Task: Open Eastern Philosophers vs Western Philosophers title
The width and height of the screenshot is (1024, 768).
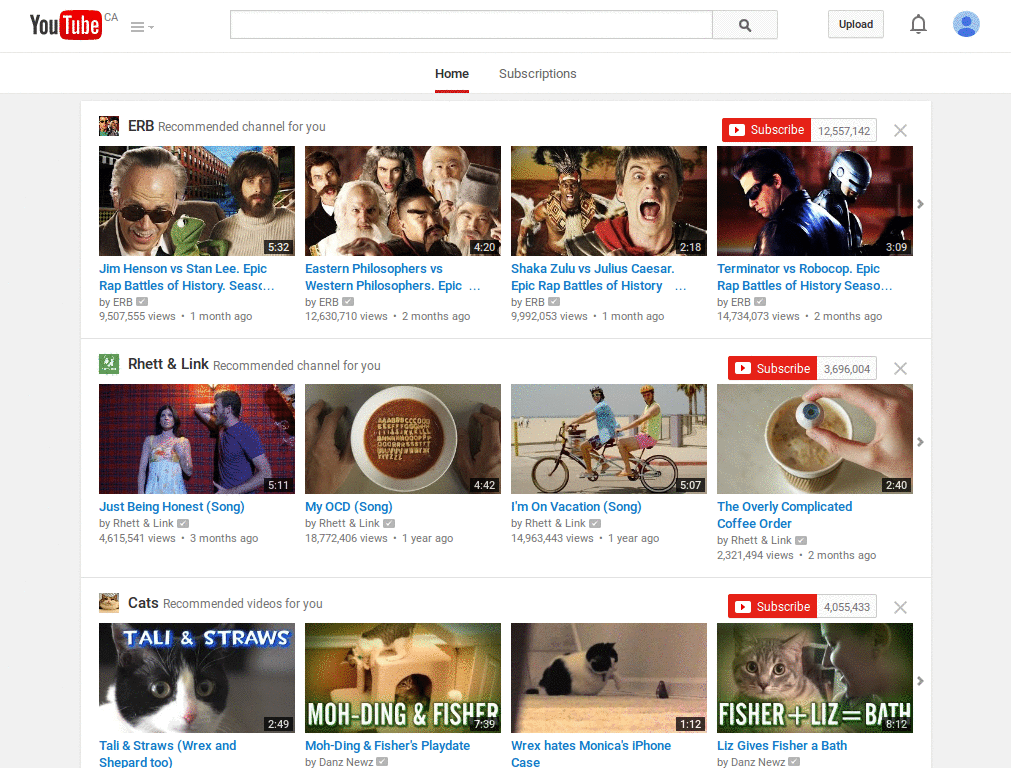Action: coord(392,277)
